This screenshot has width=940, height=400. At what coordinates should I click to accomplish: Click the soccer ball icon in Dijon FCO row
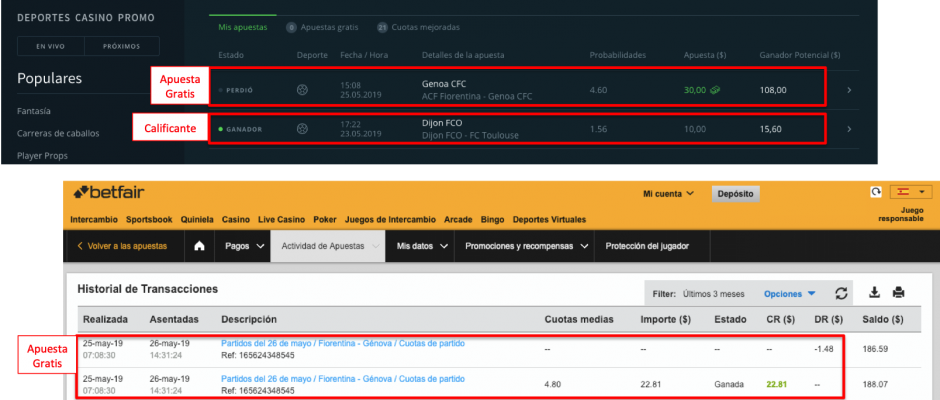[x=303, y=129]
